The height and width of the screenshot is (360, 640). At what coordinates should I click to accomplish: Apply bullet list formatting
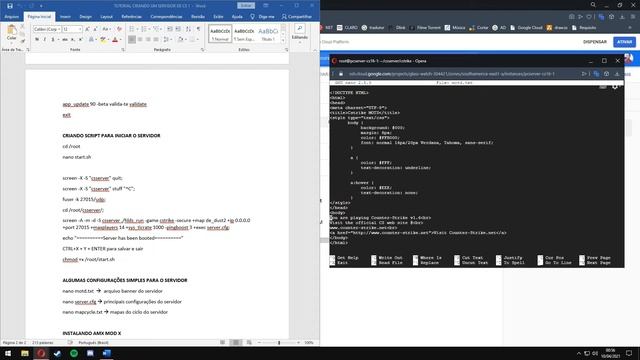pyautogui.click(x=133, y=29)
